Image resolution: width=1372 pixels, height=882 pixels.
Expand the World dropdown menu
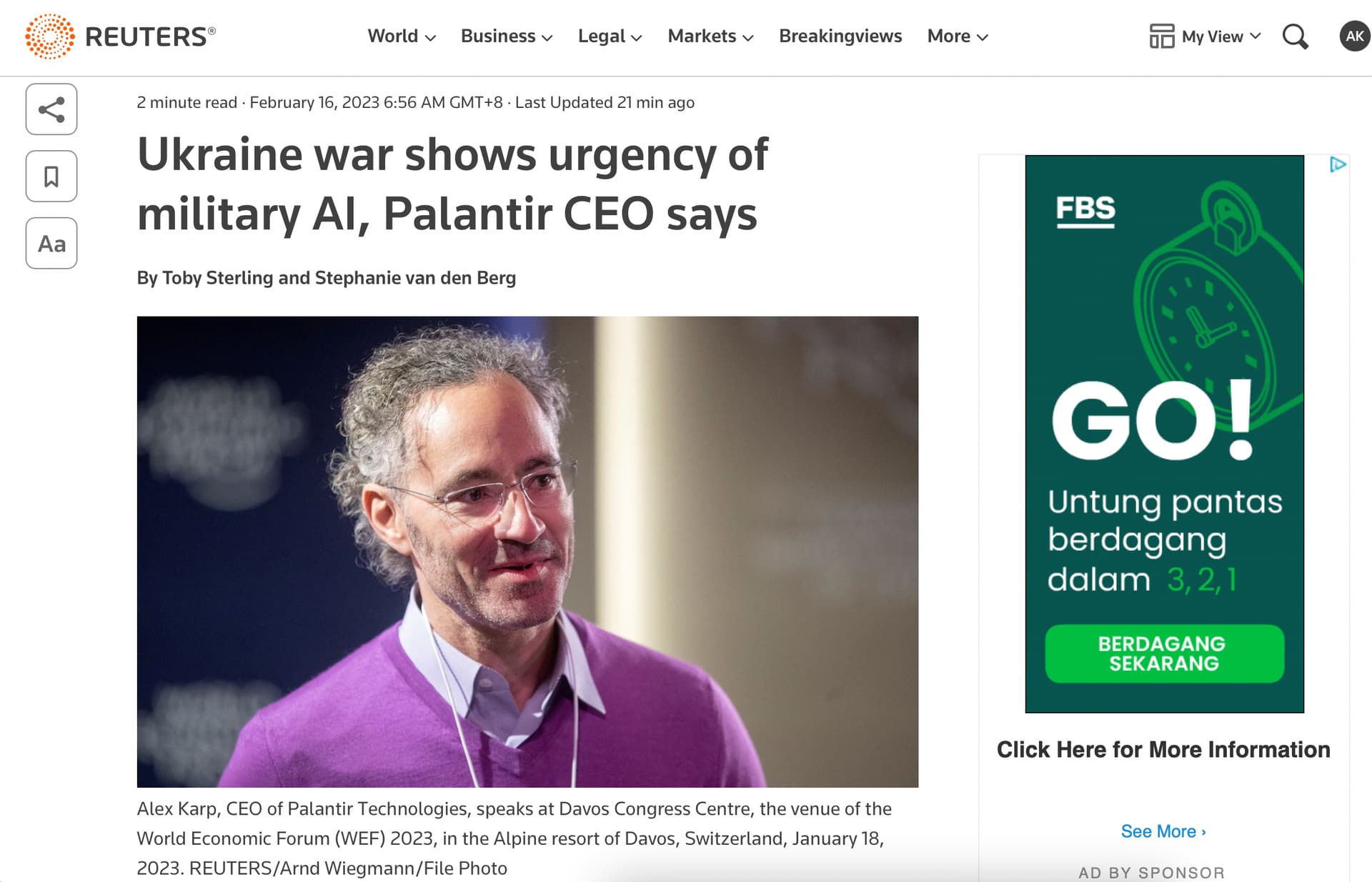(402, 36)
